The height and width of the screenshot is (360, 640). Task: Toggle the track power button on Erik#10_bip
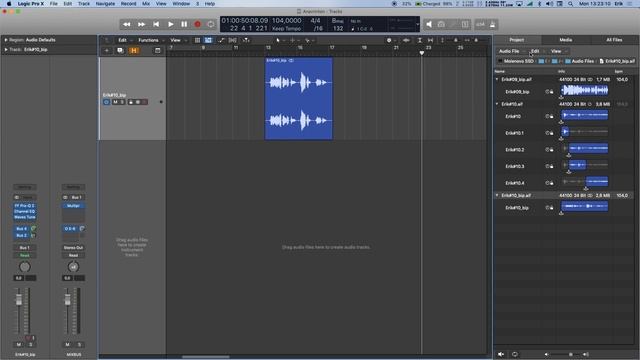(x=107, y=102)
